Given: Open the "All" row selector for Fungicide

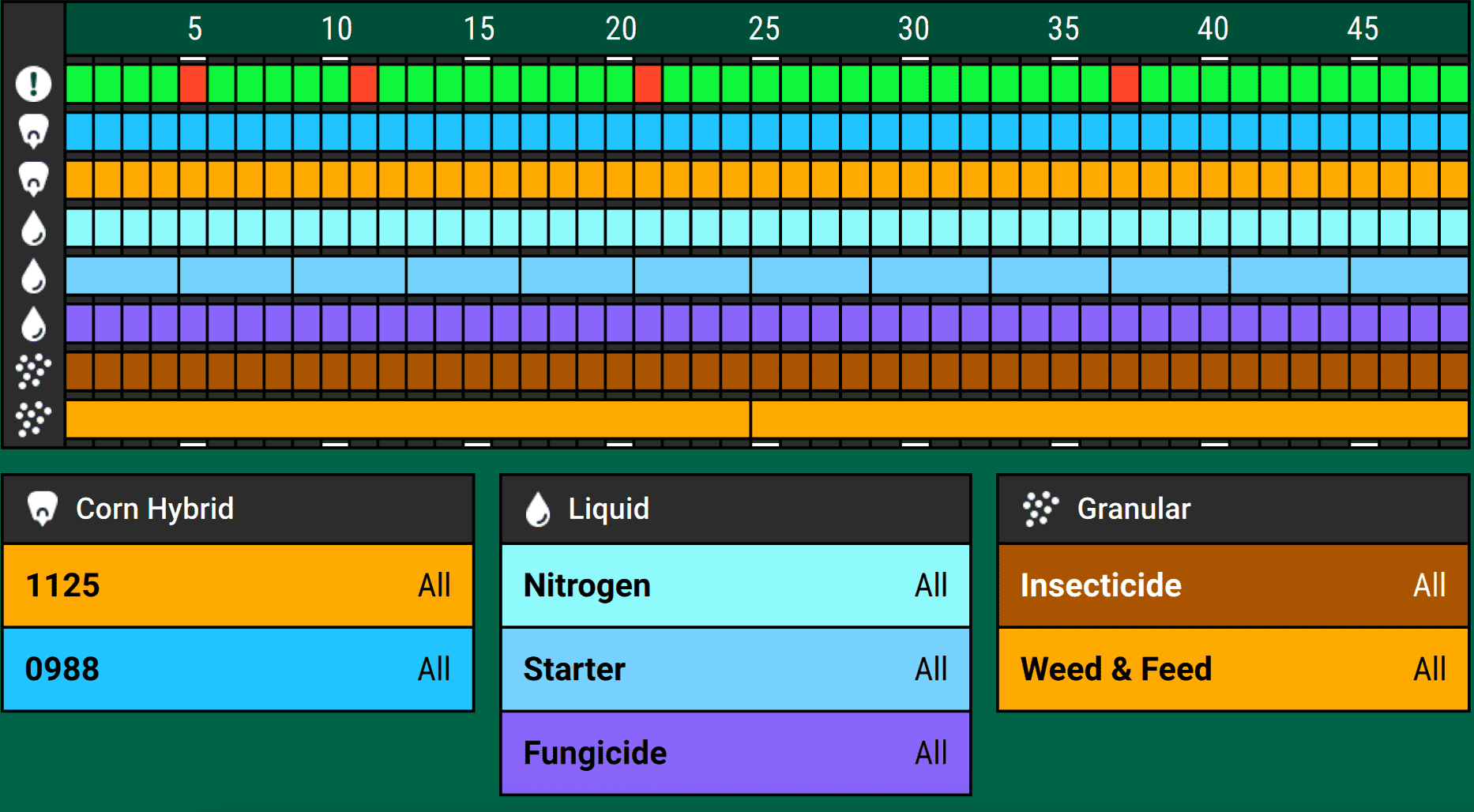Looking at the screenshot, I should tap(931, 753).
